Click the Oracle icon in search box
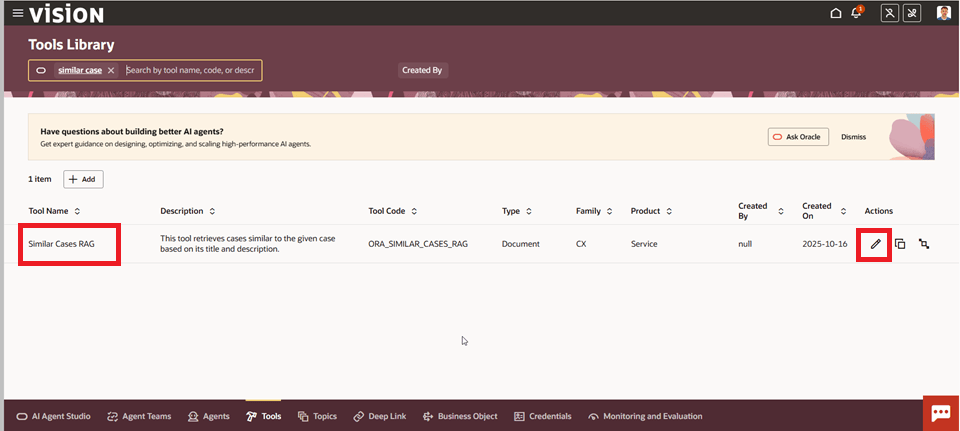 pos(41,70)
